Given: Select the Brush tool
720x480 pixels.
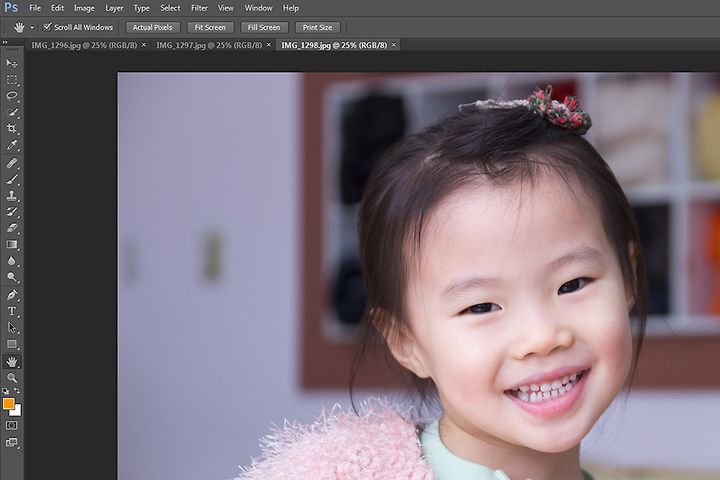Looking at the screenshot, I should click(x=12, y=179).
